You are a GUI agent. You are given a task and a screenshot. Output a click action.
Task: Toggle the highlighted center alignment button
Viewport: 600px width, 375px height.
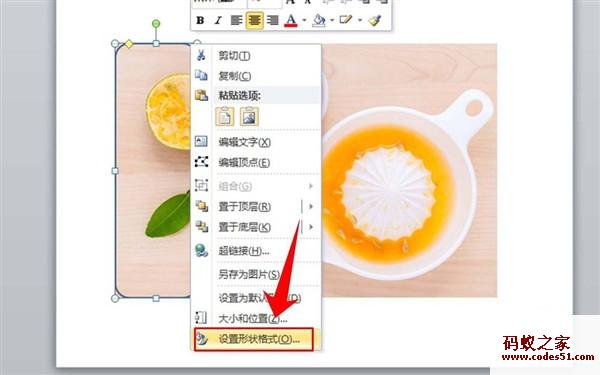tap(254, 20)
